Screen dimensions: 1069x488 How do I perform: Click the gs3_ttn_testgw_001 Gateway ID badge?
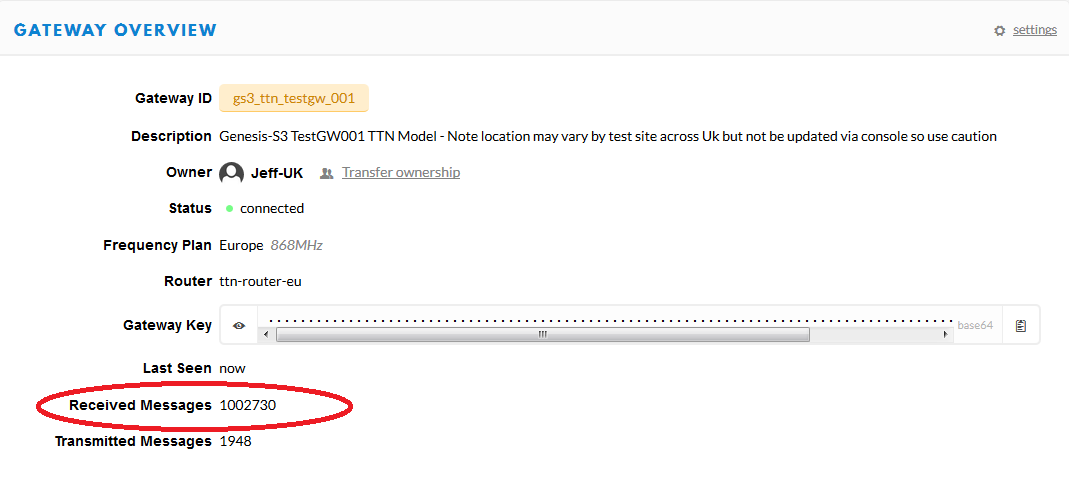click(294, 98)
